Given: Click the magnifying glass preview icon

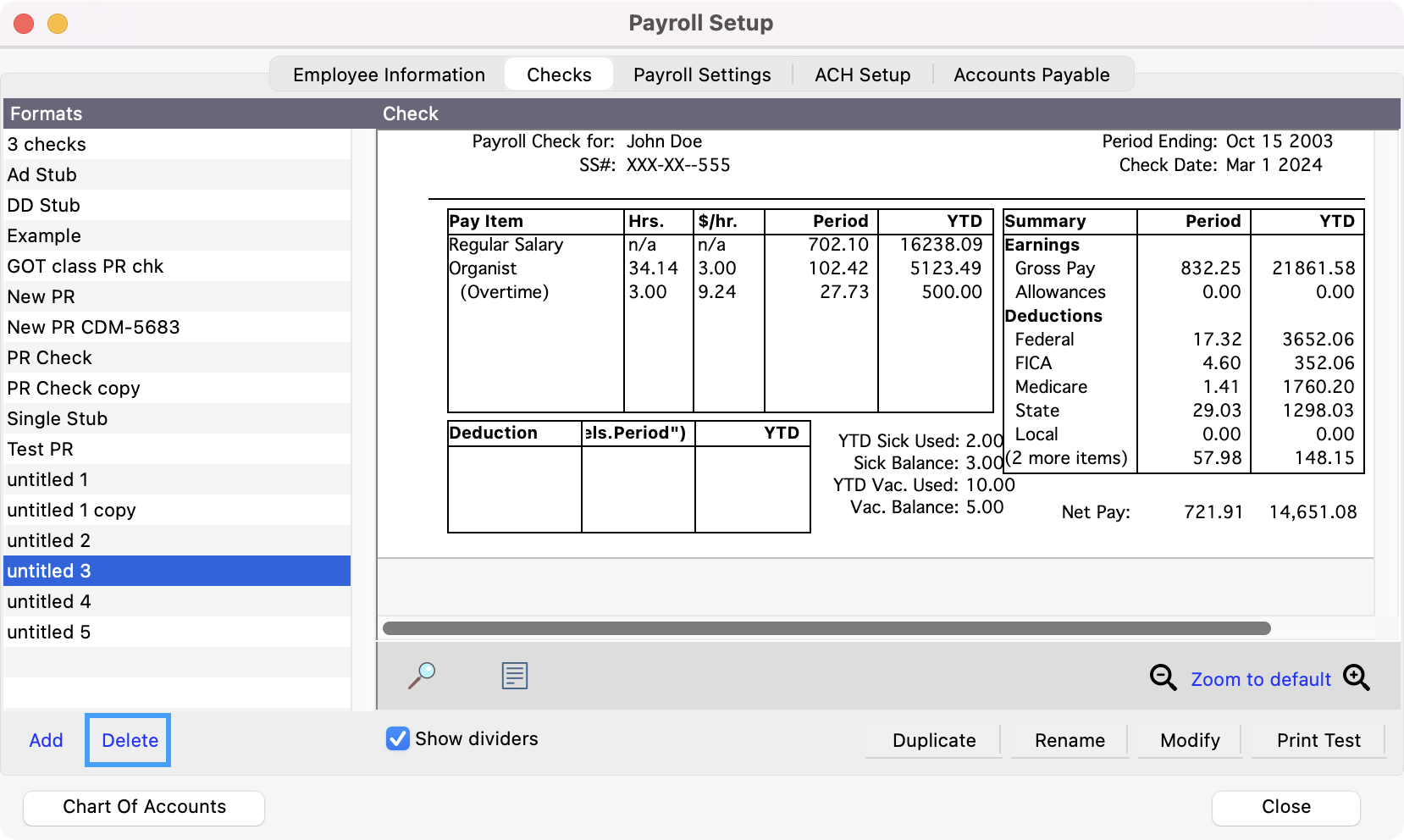Looking at the screenshot, I should click(422, 676).
